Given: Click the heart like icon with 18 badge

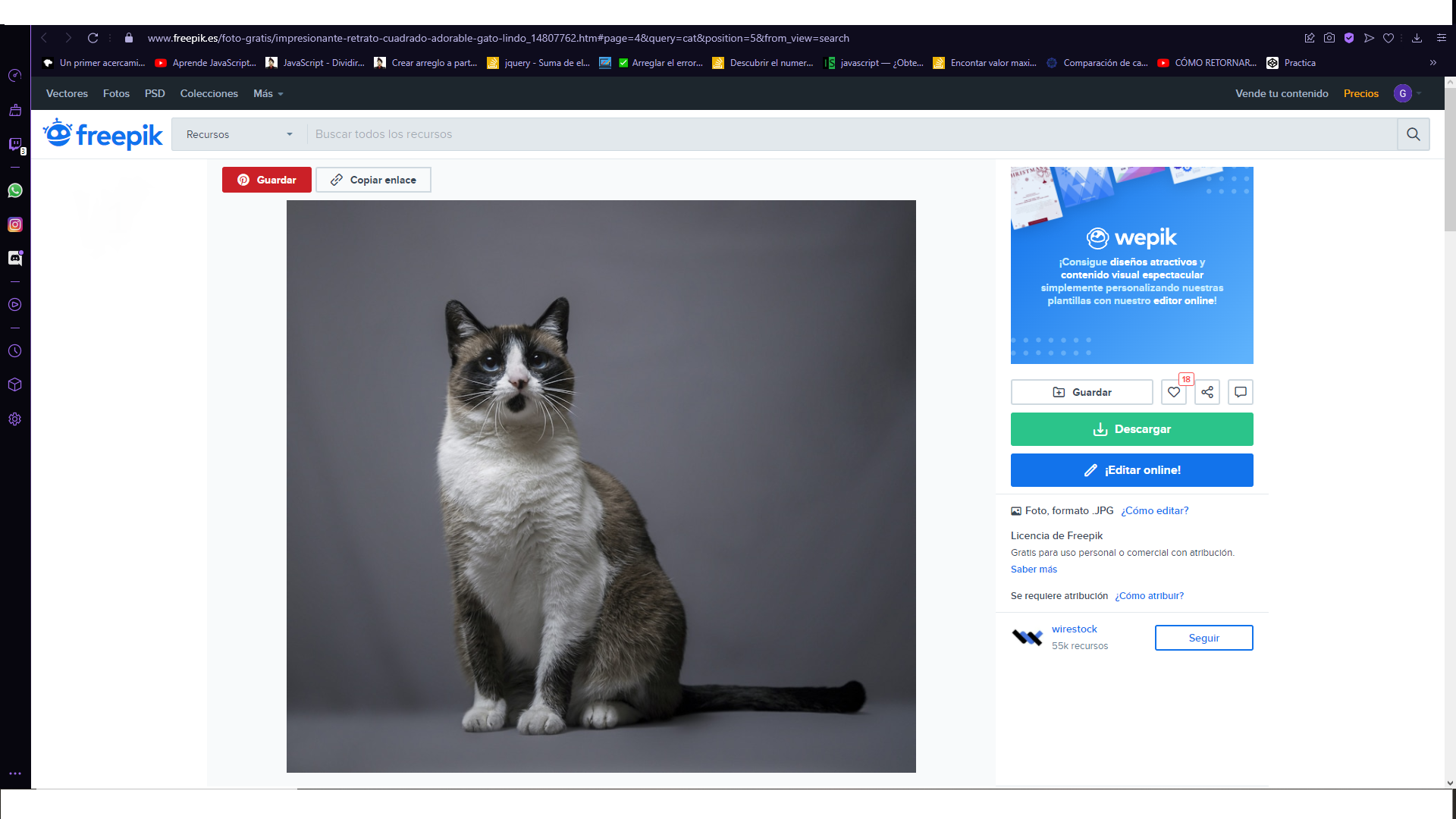Looking at the screenshot, I should click(x=1173, y=392).
